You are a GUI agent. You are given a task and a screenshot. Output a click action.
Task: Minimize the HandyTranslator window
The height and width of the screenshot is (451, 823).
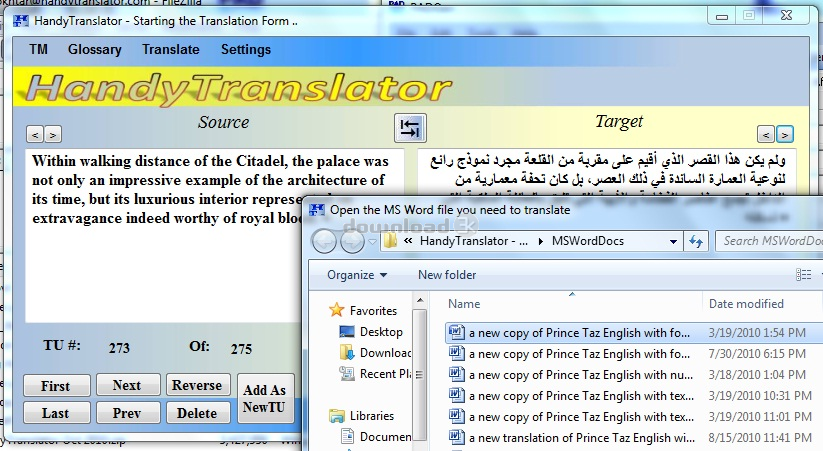722,16
